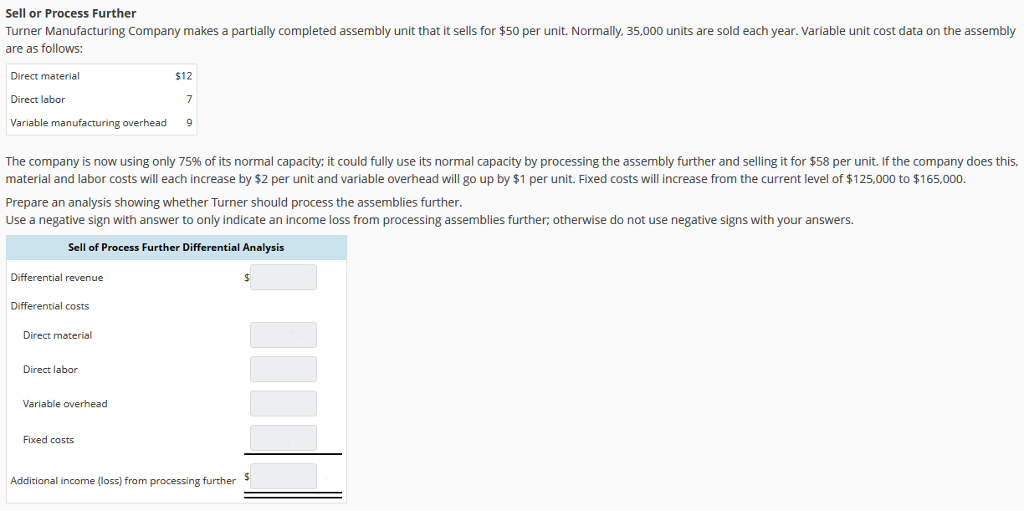Click the 'Fixed costs' row label
The image size is (1024, 511).
pos(48,440)
